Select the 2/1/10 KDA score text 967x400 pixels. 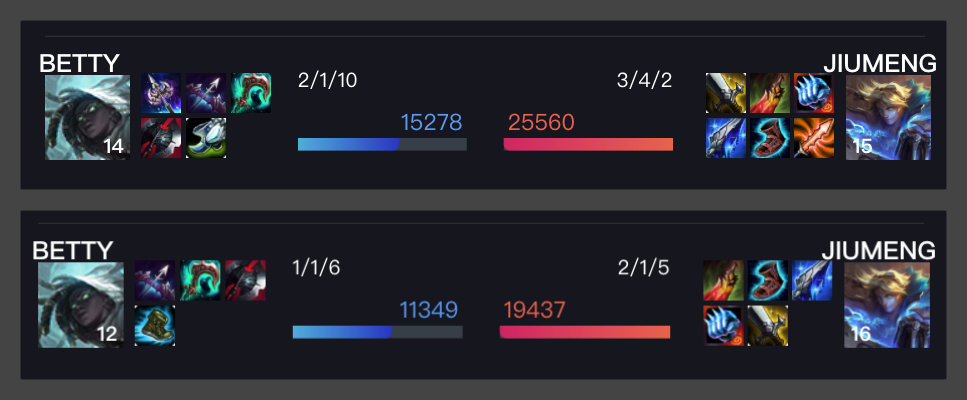[x=327, y=80]
